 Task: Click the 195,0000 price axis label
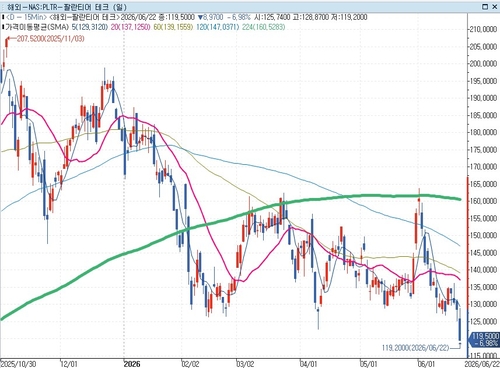[483, 81]
